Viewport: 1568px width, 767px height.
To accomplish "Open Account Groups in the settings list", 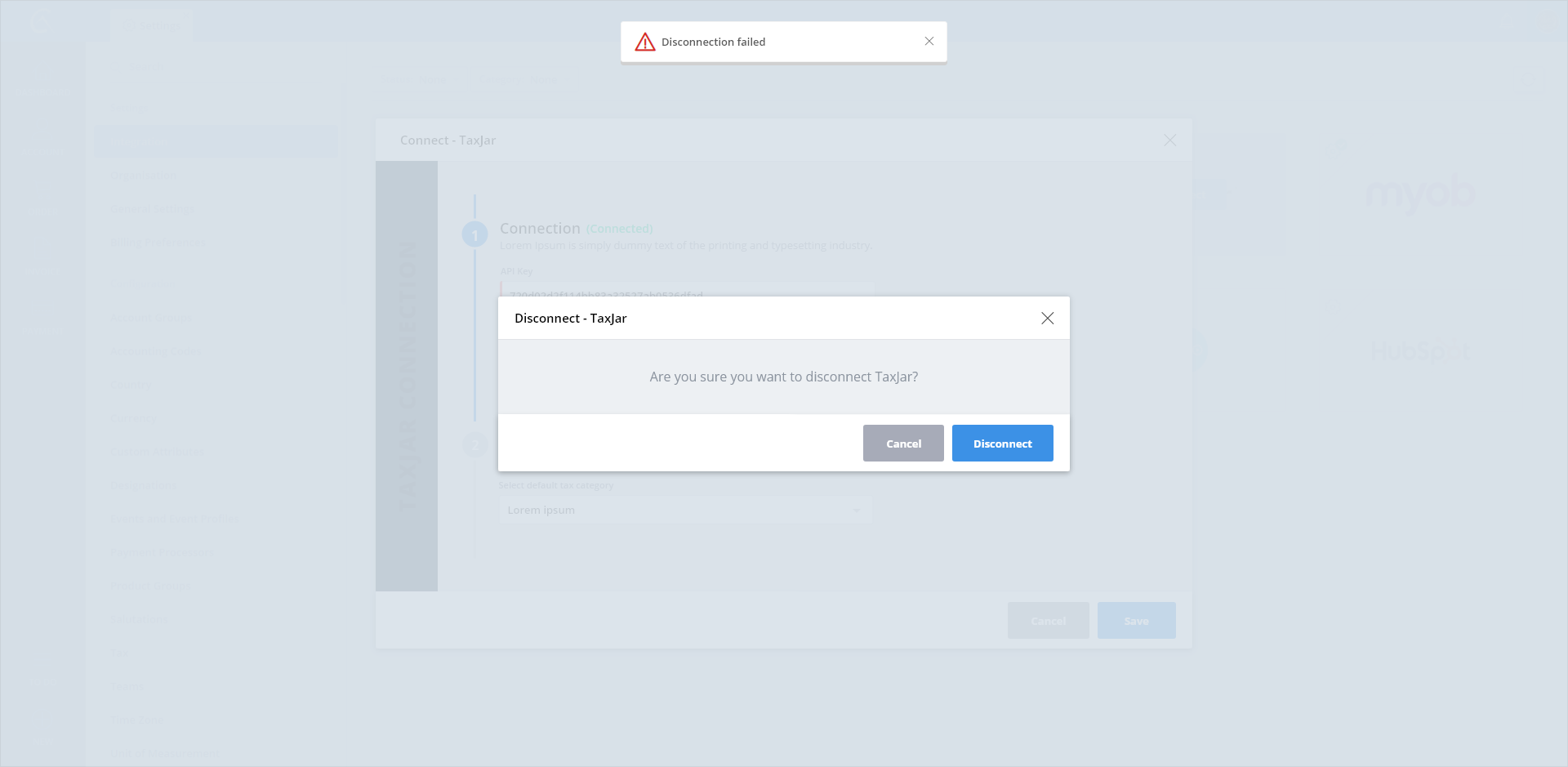I will pos(152,318).
